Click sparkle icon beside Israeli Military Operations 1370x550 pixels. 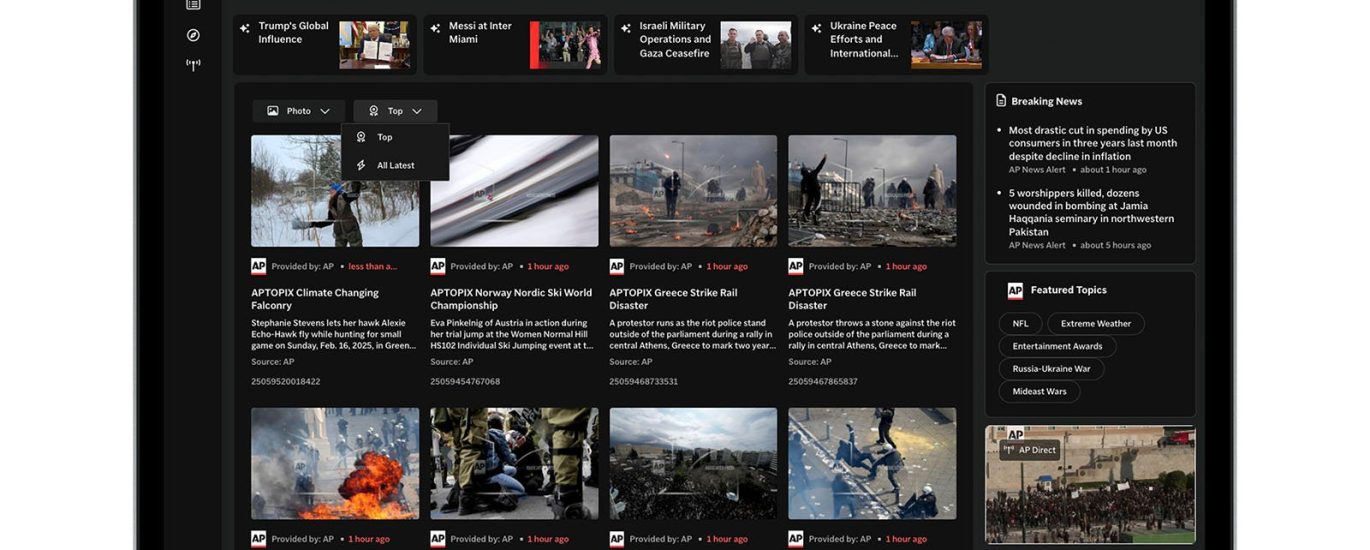click(626, 28)
